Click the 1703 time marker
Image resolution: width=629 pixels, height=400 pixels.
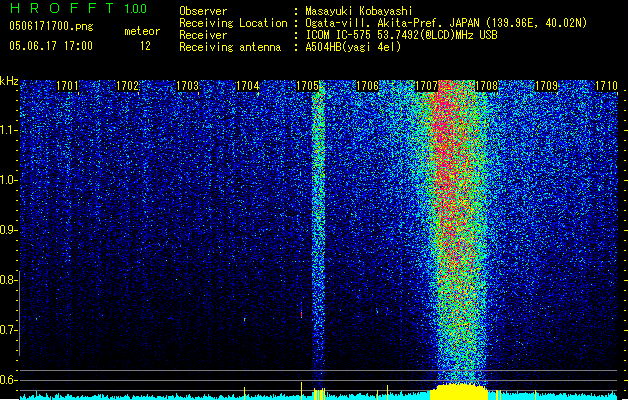coord(187,86)
